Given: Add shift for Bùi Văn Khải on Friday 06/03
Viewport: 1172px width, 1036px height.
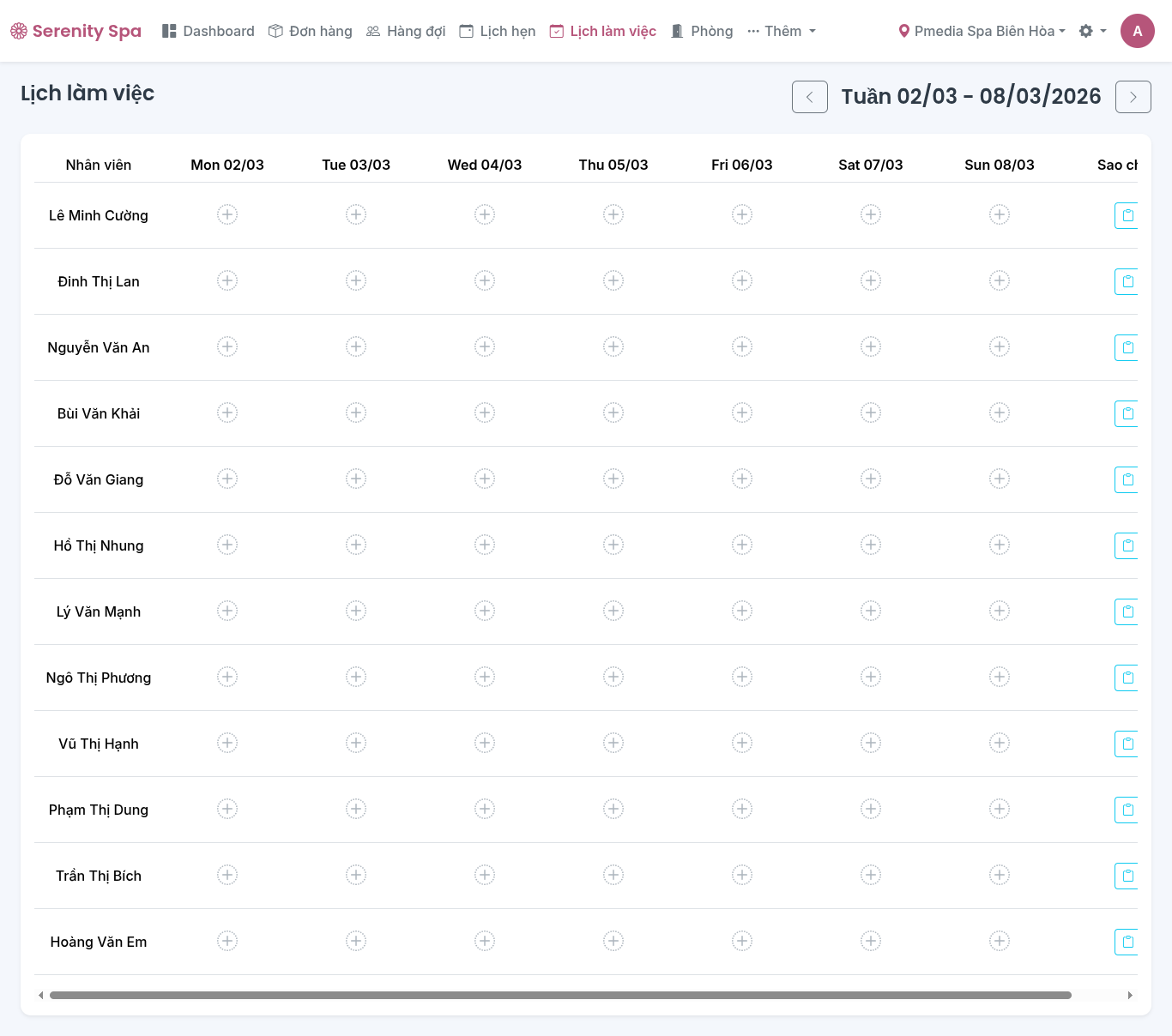Looking at the screenshot, I should point(742,413).
